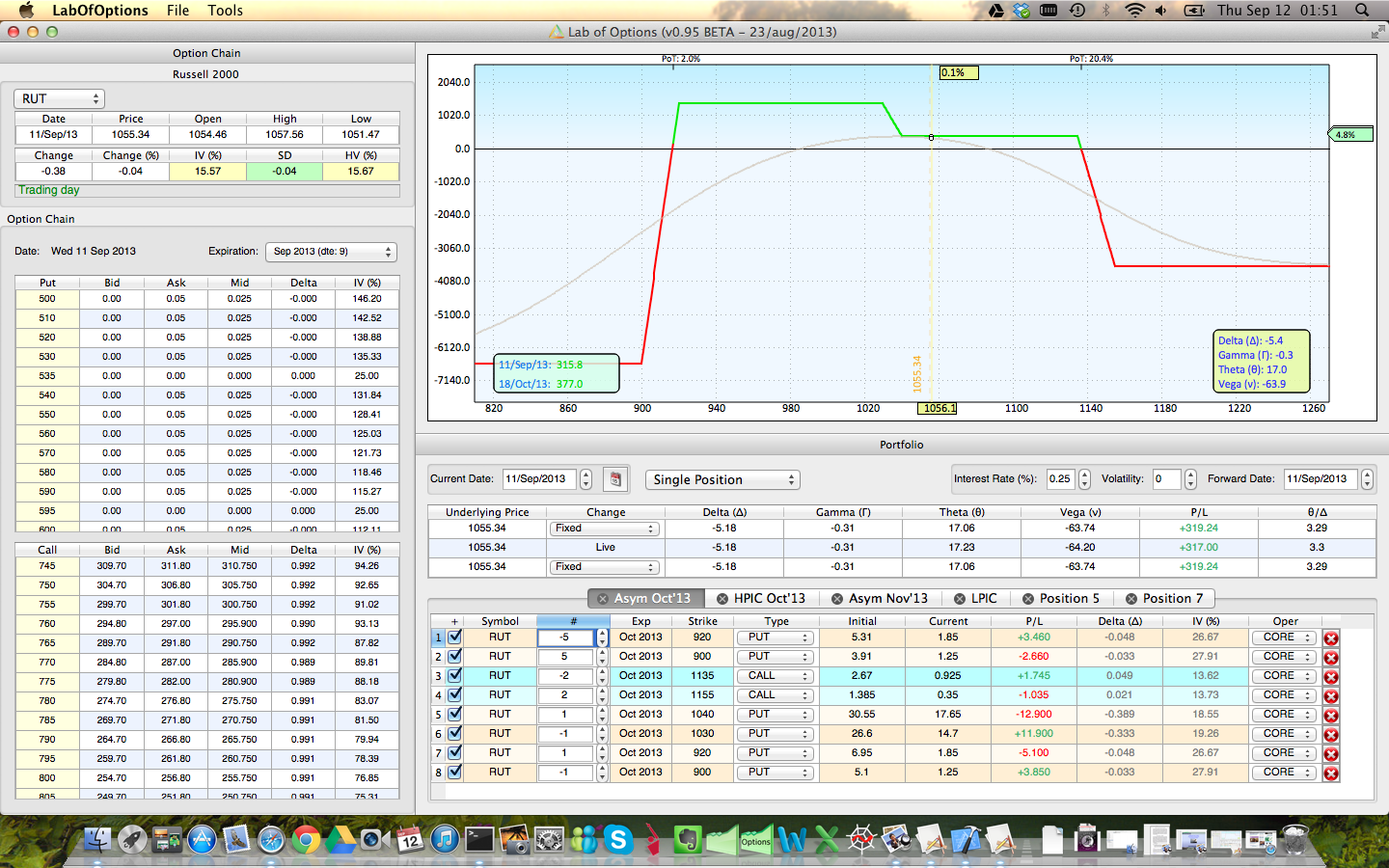Open Spotlight search in the menu bar
Image resolution: width=1389 pixels, height=868 pixels.
click(1362, 11)
